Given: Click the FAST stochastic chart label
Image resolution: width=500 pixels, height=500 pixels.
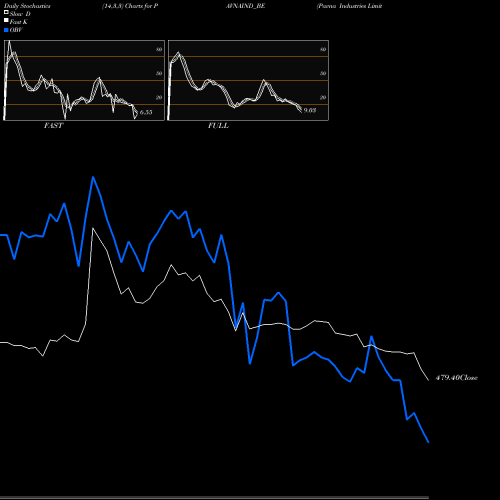Looking at the screenshot, I should click(x=53, y=126).
